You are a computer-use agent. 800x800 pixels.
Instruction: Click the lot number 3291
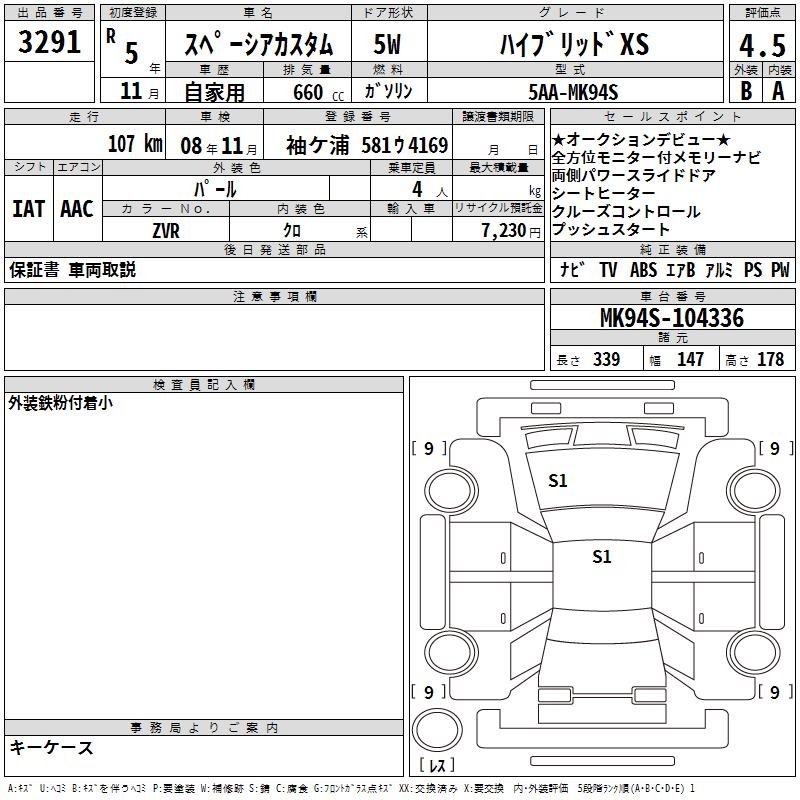click(49, 42)
